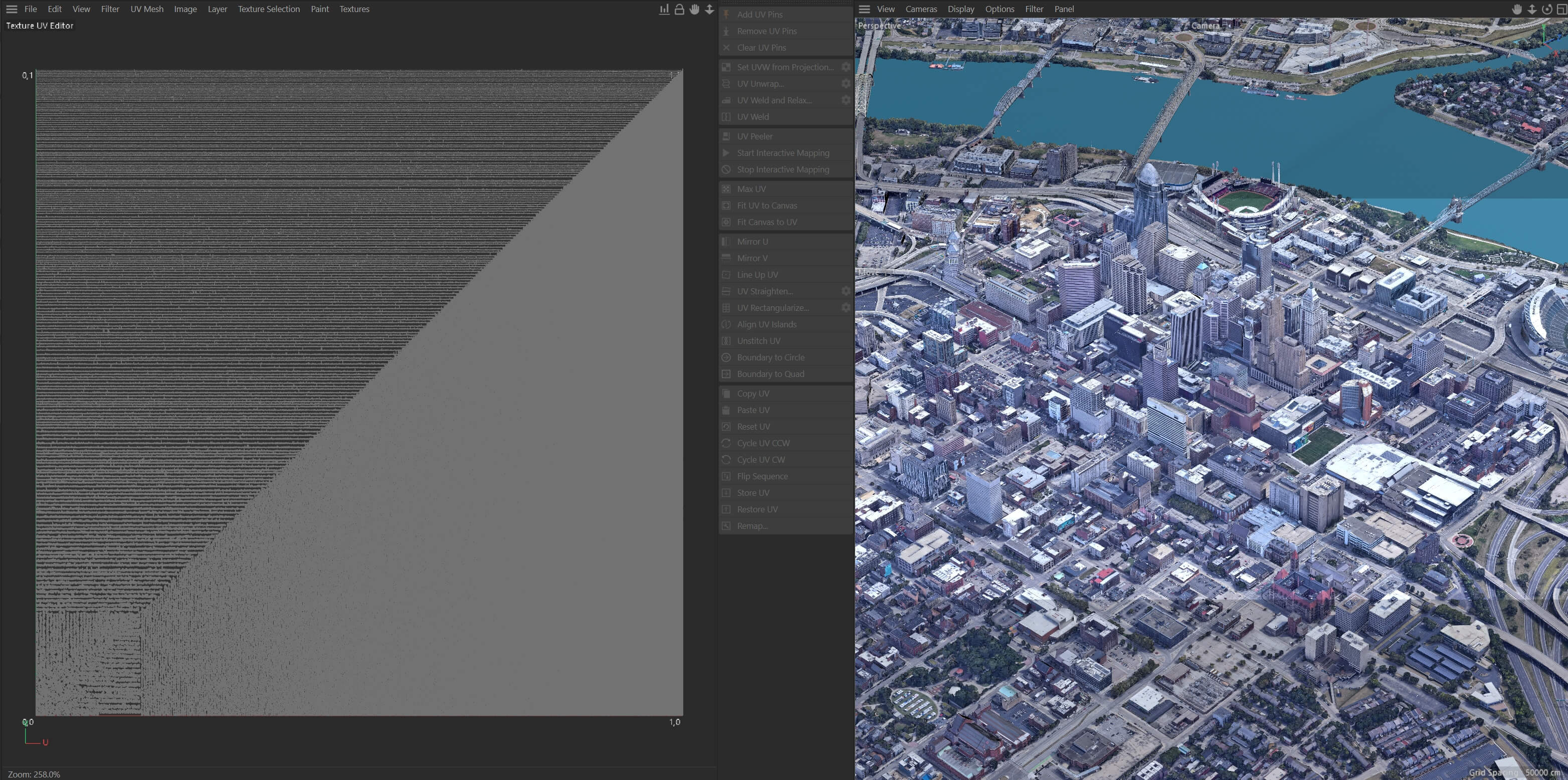The height and width of the screenshot is (780, 1568).
Task: Click the Remap... command
Action: click(x=785, y=526)
